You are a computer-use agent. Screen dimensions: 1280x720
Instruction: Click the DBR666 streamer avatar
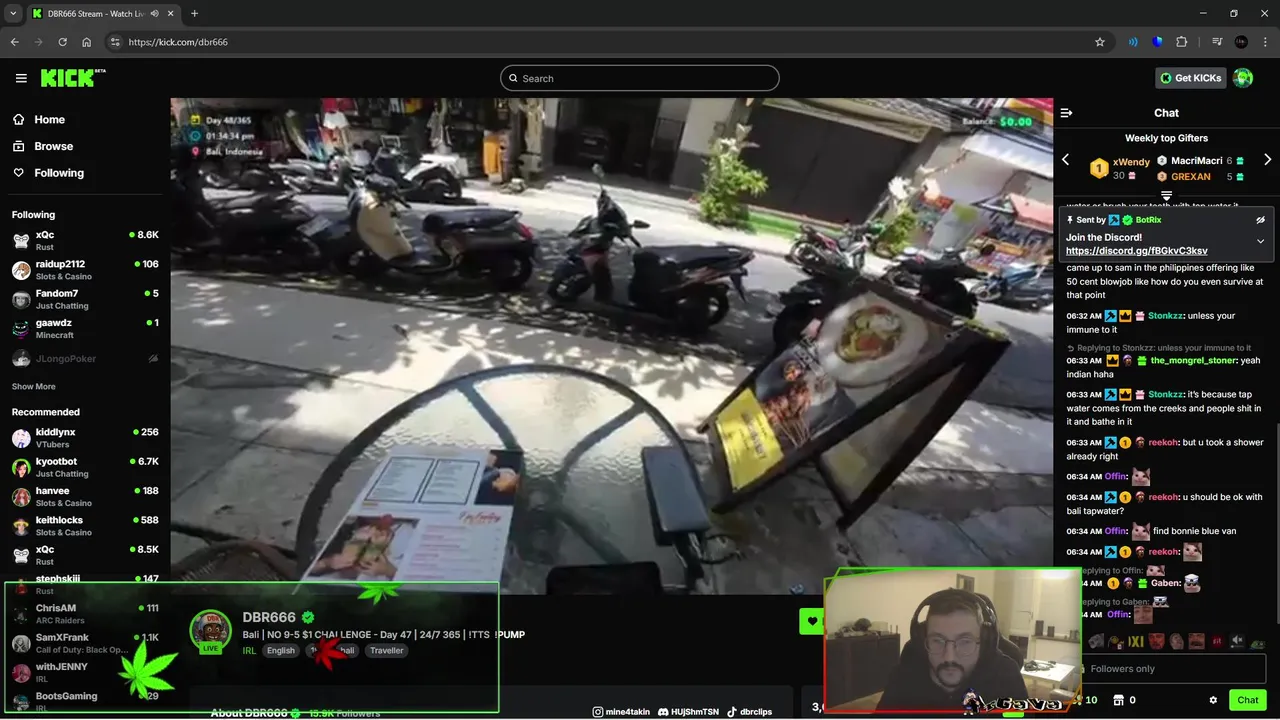(211, 630)
